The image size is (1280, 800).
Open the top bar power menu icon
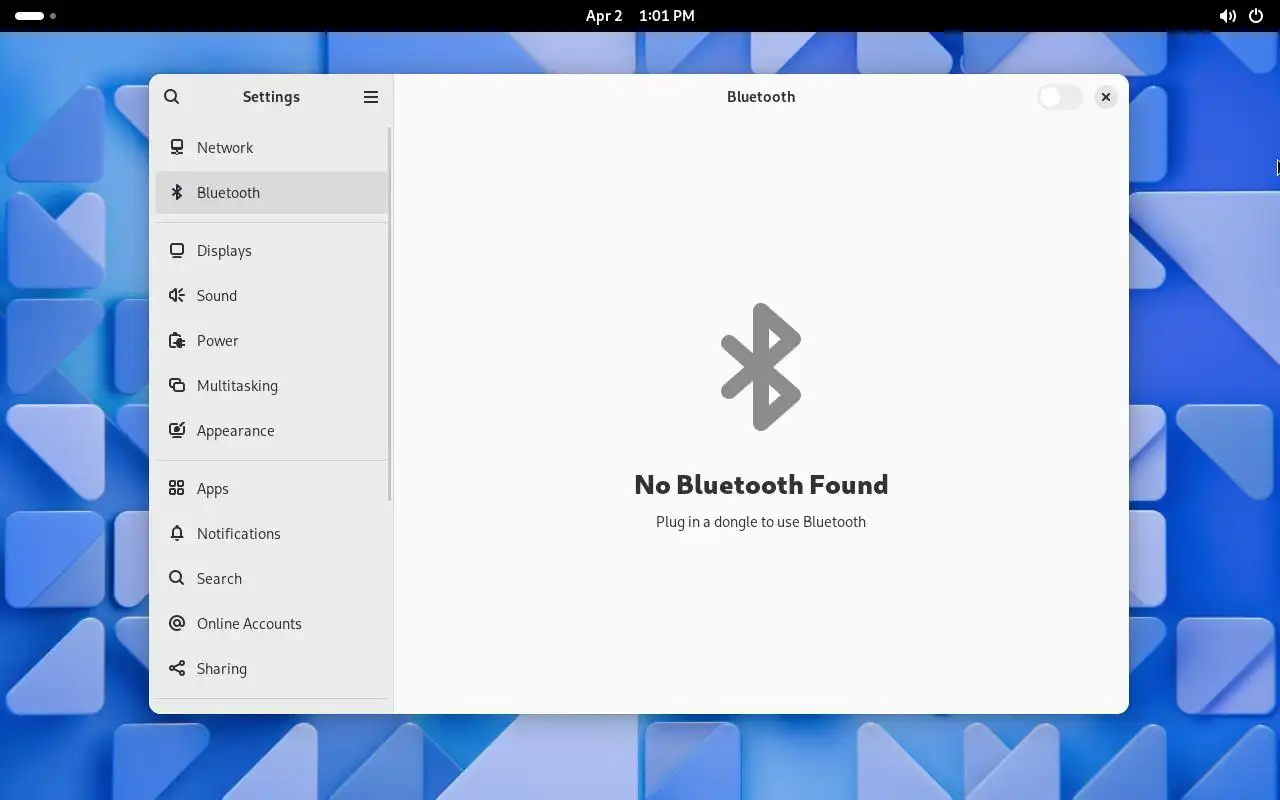(1256, 16)
